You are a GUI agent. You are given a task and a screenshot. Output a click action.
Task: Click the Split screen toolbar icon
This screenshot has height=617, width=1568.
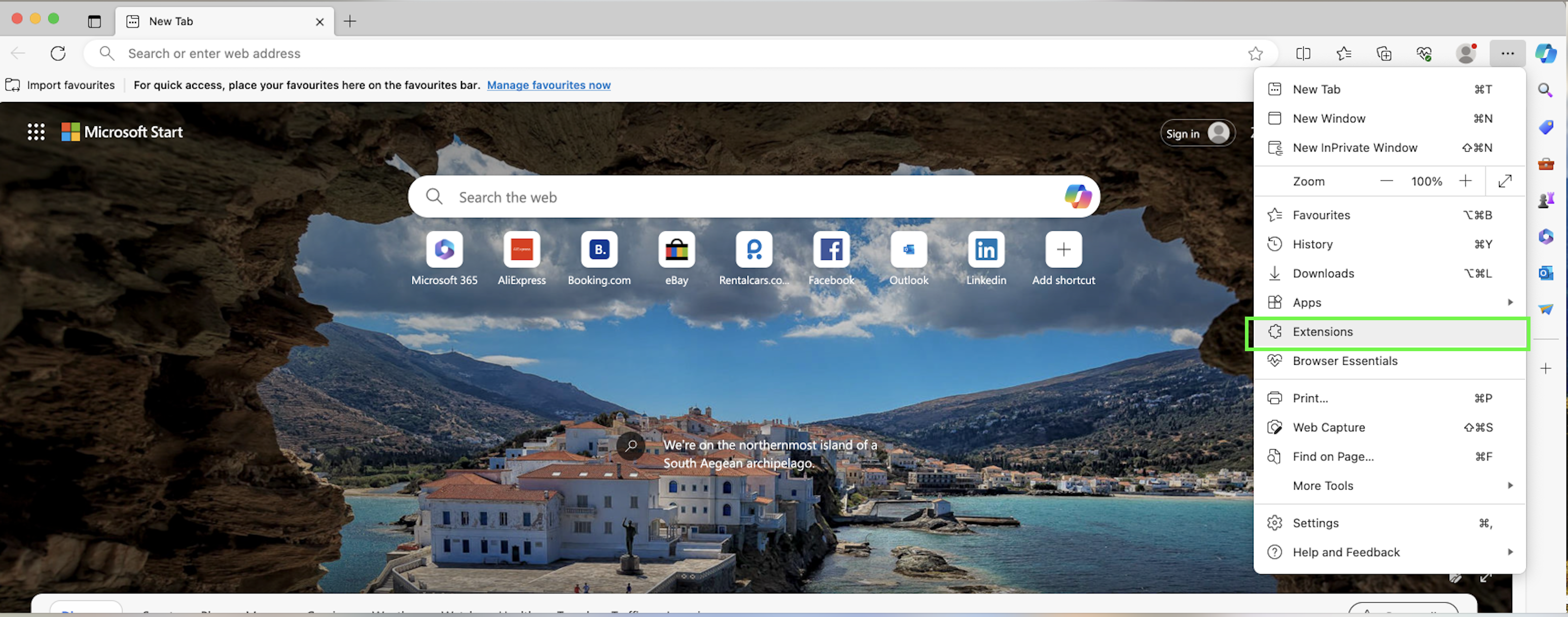click(1303, 54)
